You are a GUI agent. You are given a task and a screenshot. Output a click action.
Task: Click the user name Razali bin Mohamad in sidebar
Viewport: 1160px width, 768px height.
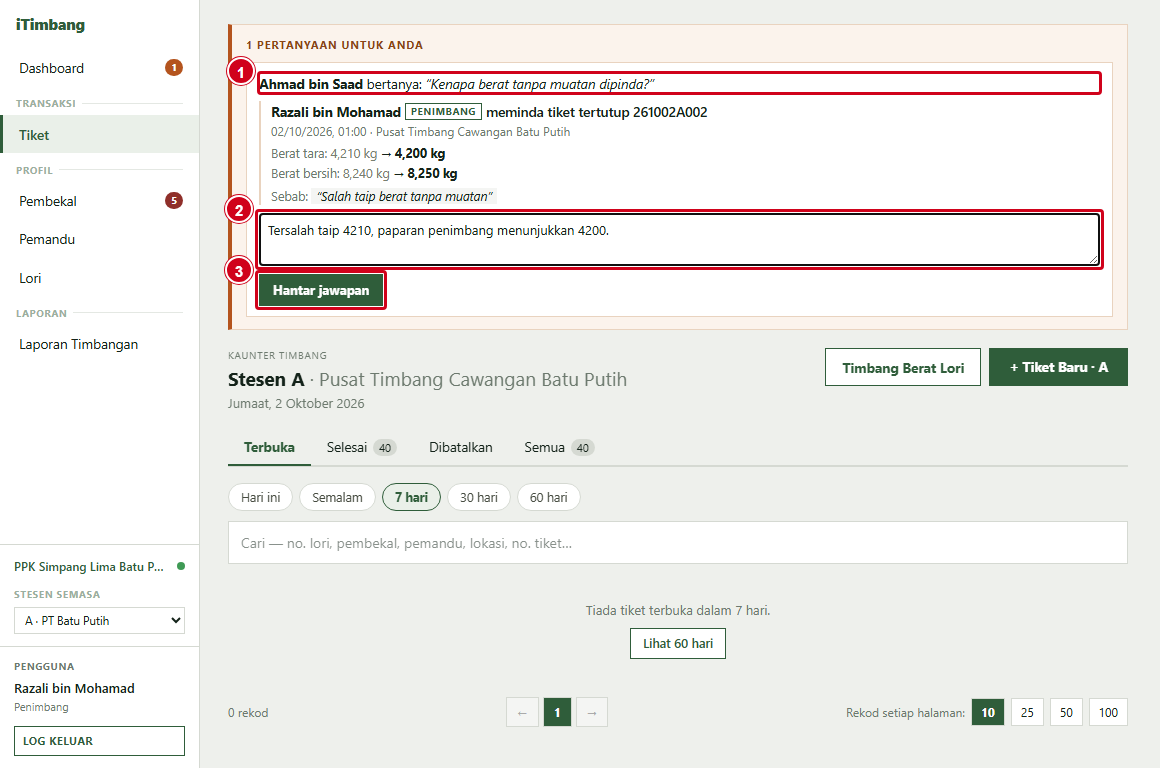tap(74, 688)
